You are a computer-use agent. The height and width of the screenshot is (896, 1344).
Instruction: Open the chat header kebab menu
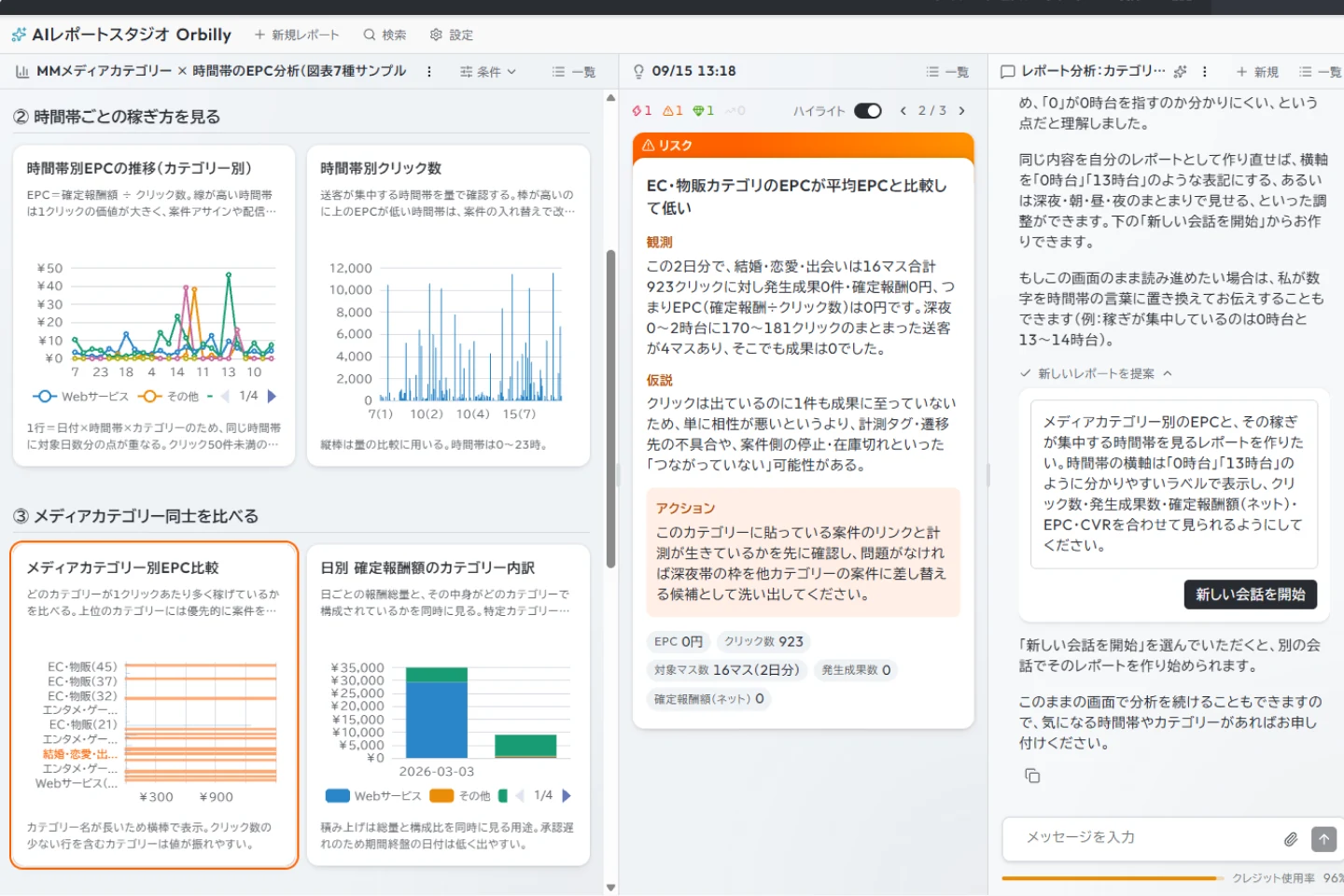pos(1205,71)
